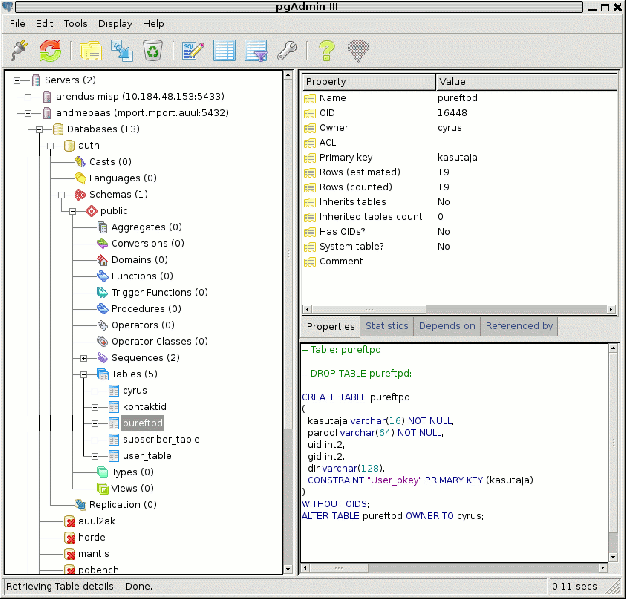Click tree panel scroll-up arrow
626x599 pixels.
[288, 75]
